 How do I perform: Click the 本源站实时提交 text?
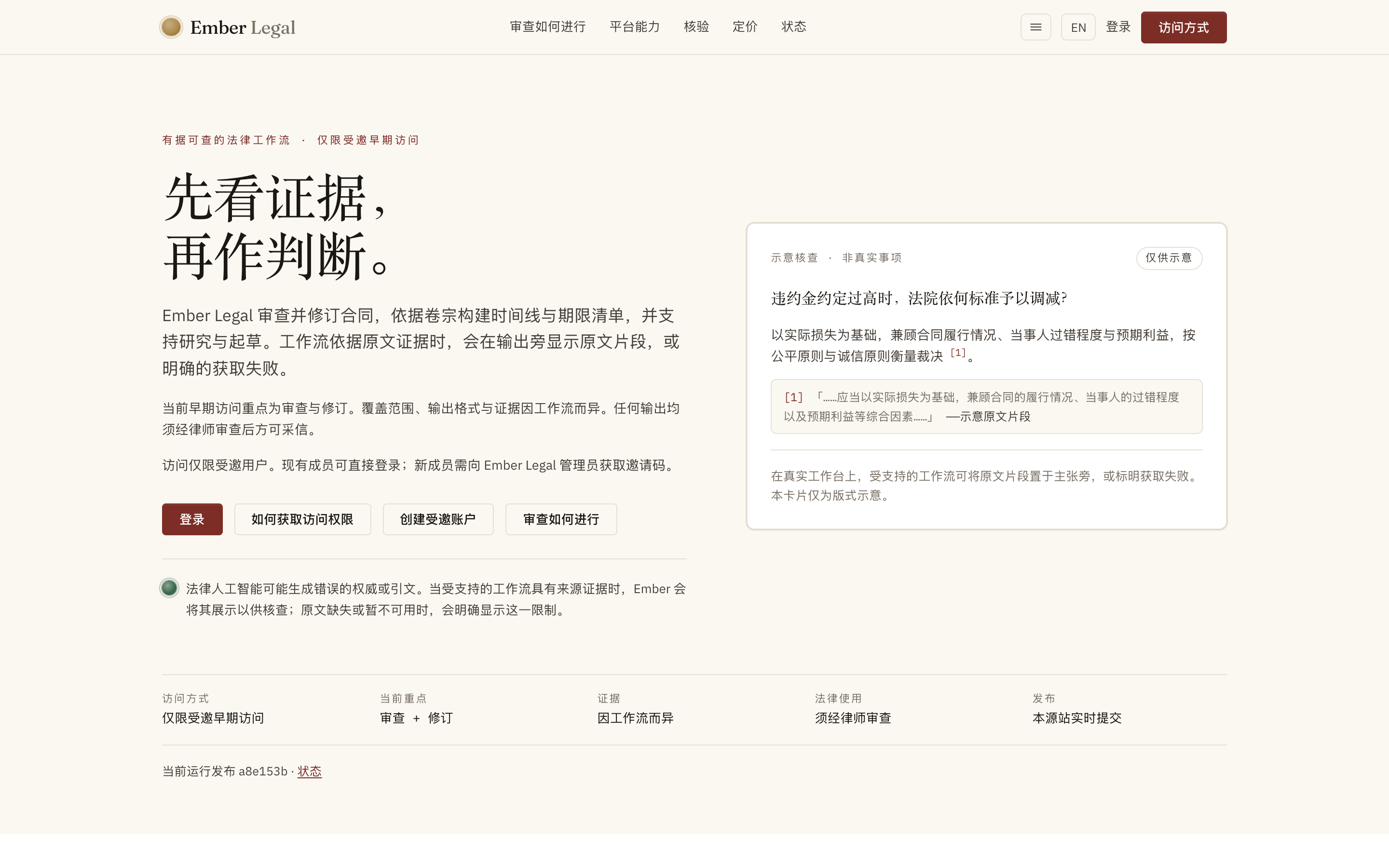1077,718
